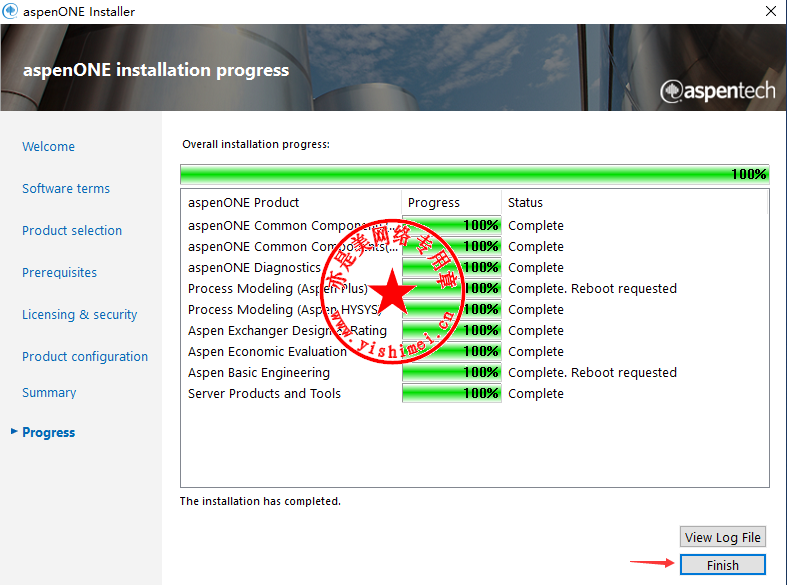The height and width of the screenshot is (585, 787).
Task: Click the Finish button
Action: point(722,565)
